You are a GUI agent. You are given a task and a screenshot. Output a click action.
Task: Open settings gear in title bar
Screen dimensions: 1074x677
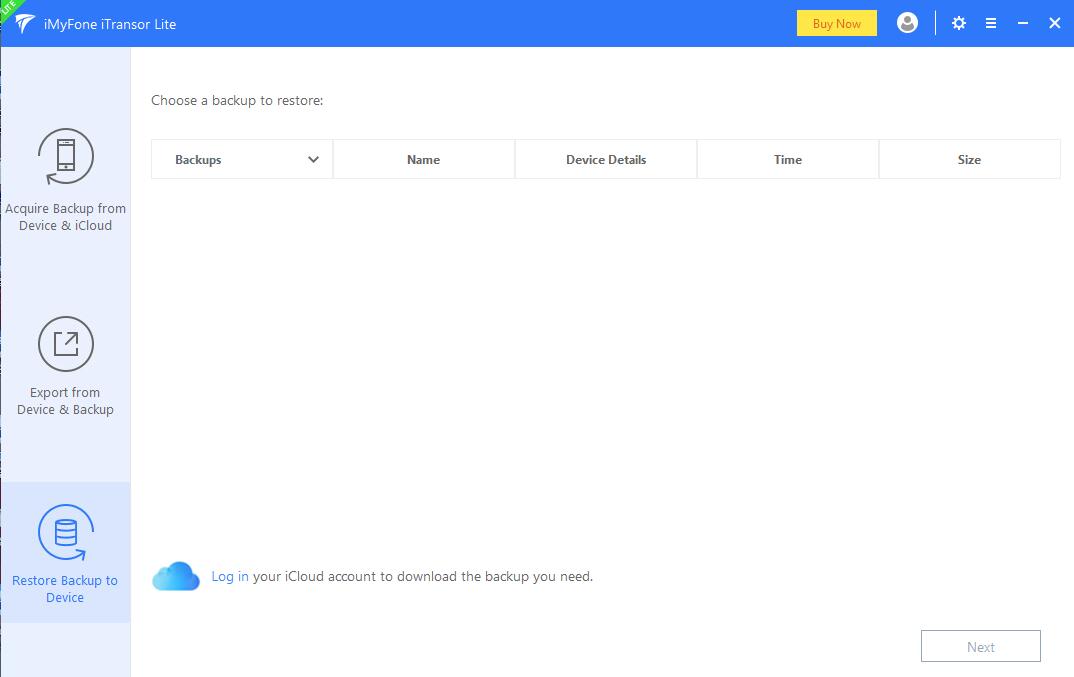958,23
